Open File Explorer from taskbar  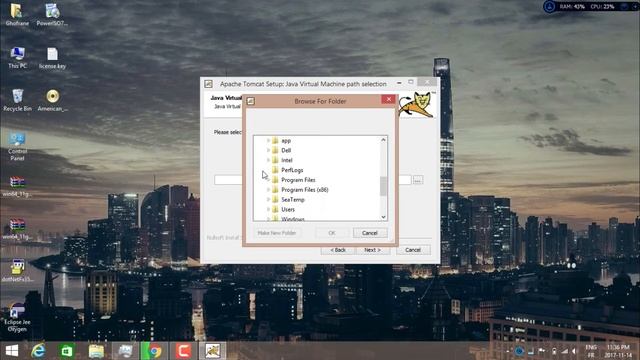point(96,351)
